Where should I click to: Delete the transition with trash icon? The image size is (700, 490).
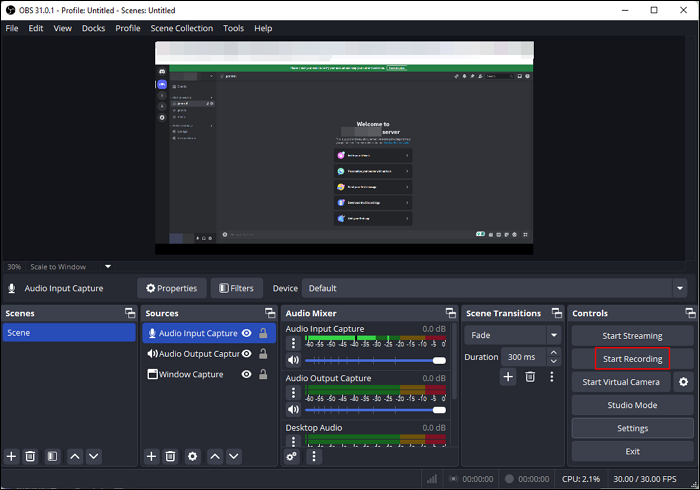[x=530, y=377]
